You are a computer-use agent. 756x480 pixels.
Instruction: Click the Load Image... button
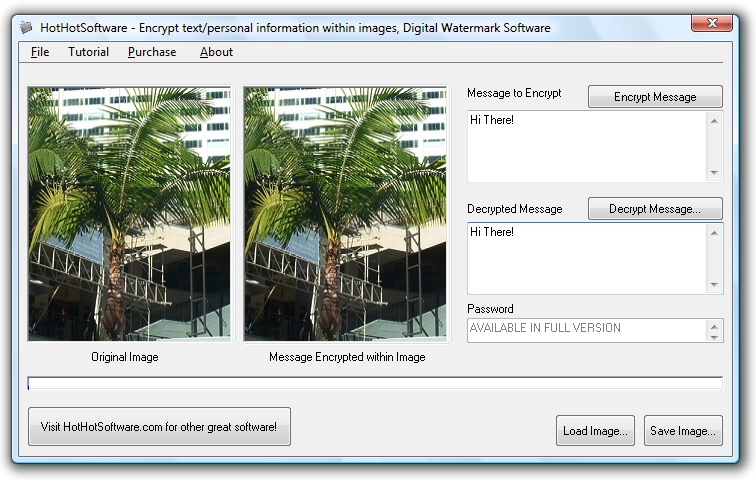coord(595,431)
